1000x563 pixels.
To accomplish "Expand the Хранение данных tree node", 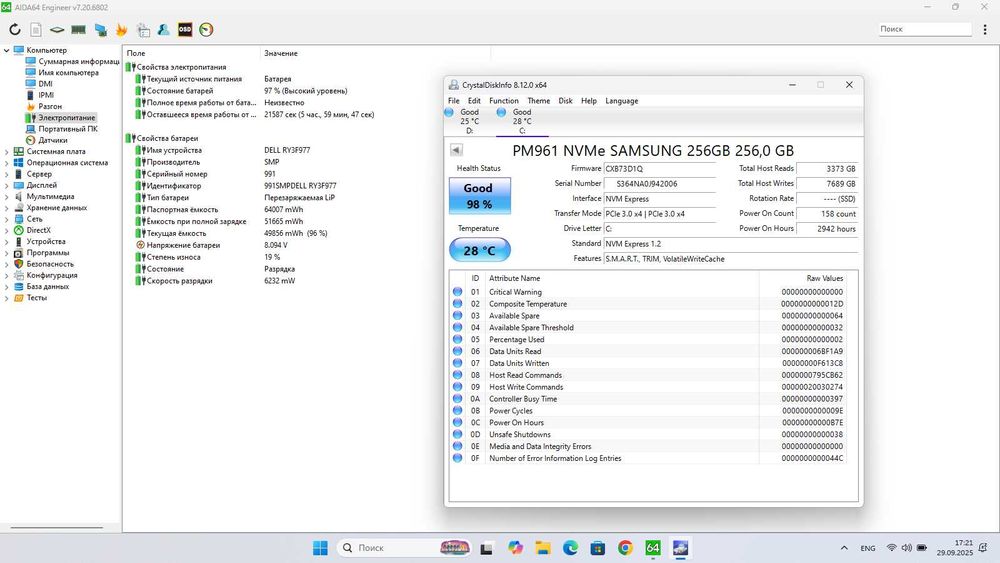I will (x=7, y=208).
